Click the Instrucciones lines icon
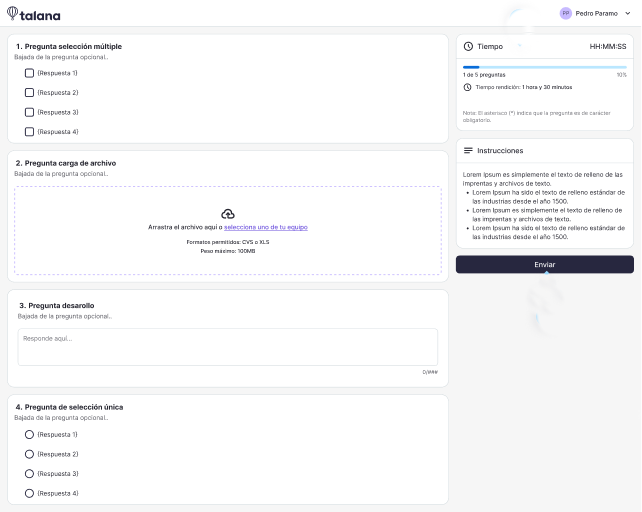Viewport: 642px width, 512px height. (x=468, y=150)
